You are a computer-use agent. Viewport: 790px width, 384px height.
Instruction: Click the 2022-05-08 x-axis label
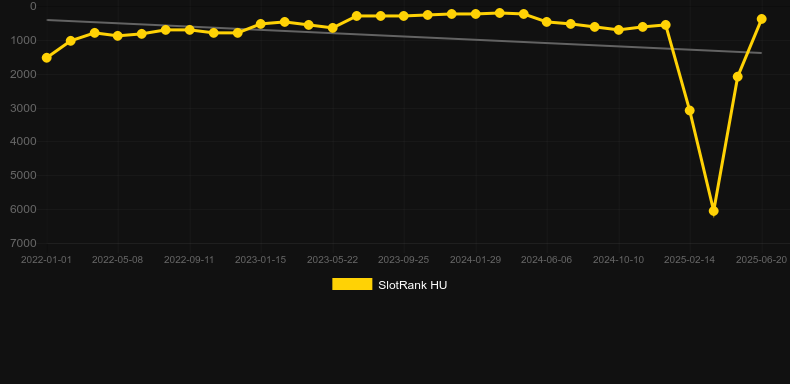pyautogui.click(x=117, y=260)
